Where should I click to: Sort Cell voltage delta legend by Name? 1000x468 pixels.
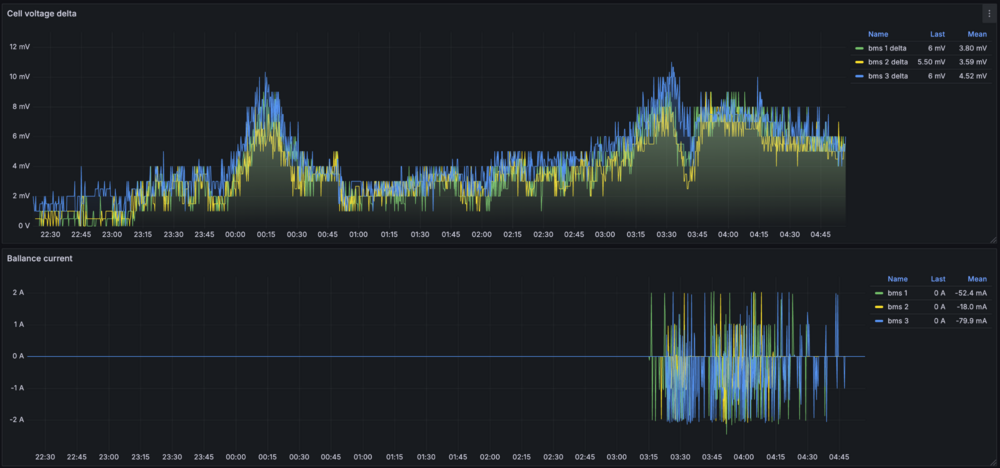coord(878,33)
